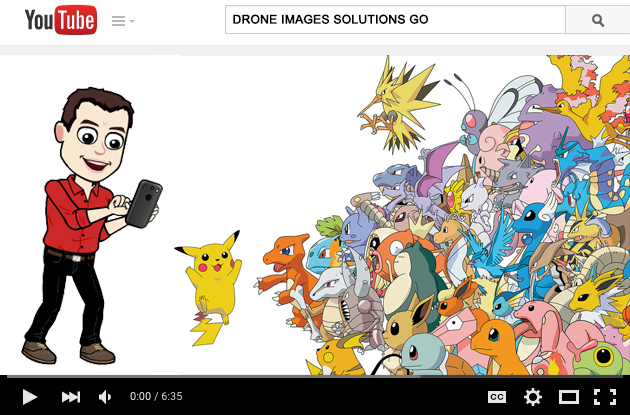This screenshot has height=415, width=630.
Task: Enter full screen mode
Action: click(605, 397)
